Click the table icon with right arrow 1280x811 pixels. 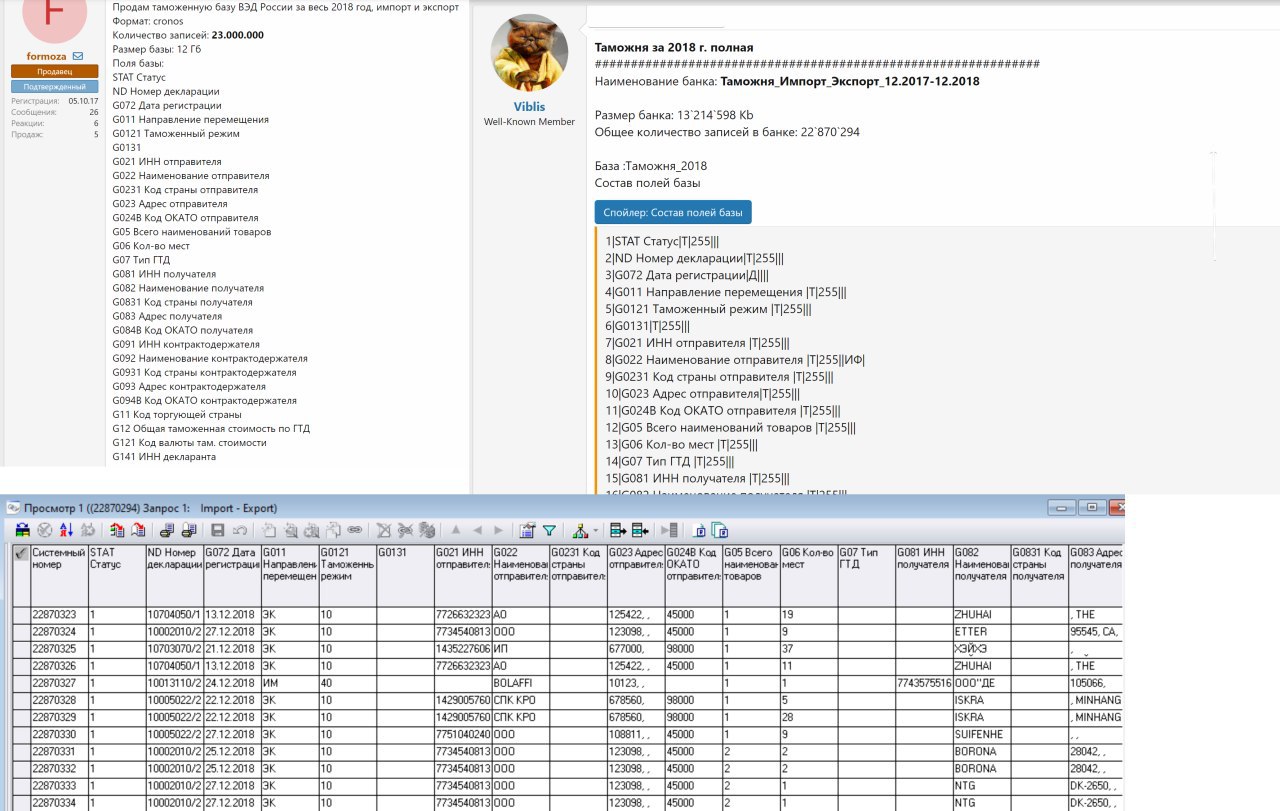tap(618, 530)
